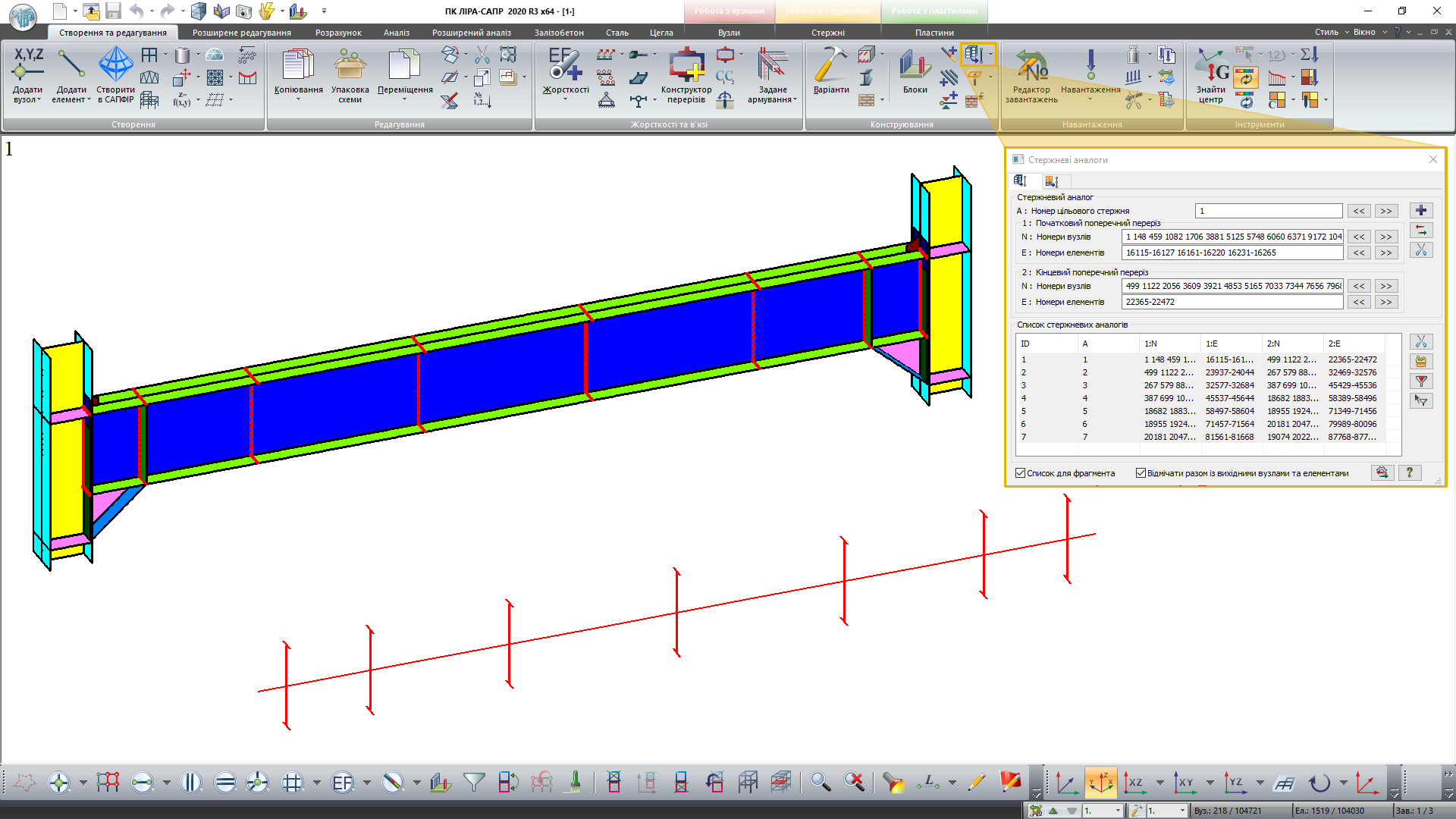Click the red funnel filter button in the rod analogs dialog
1456x819 pixels.
[1421, 381]
